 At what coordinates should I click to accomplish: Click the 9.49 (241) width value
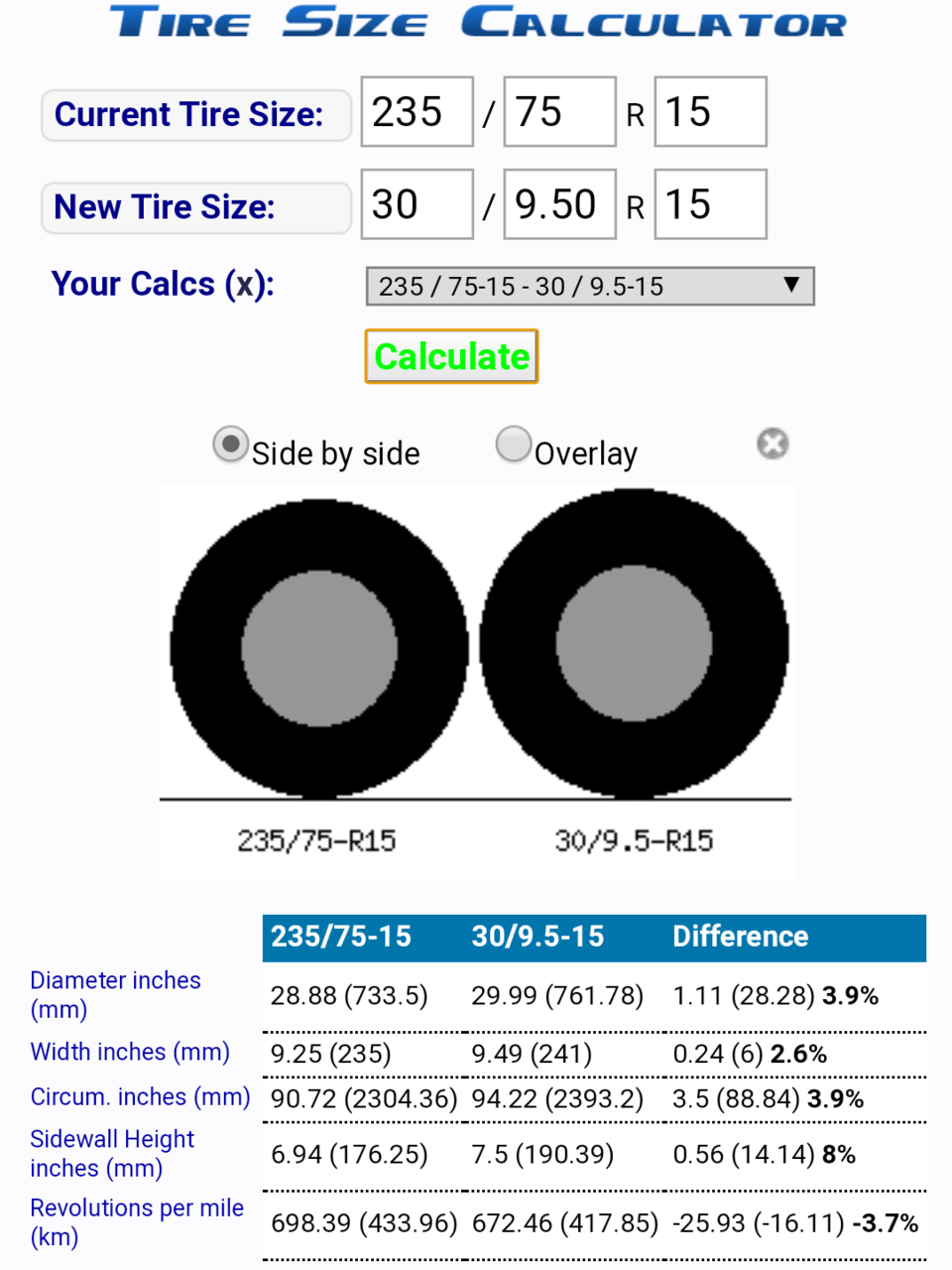tap(532, 1054)
